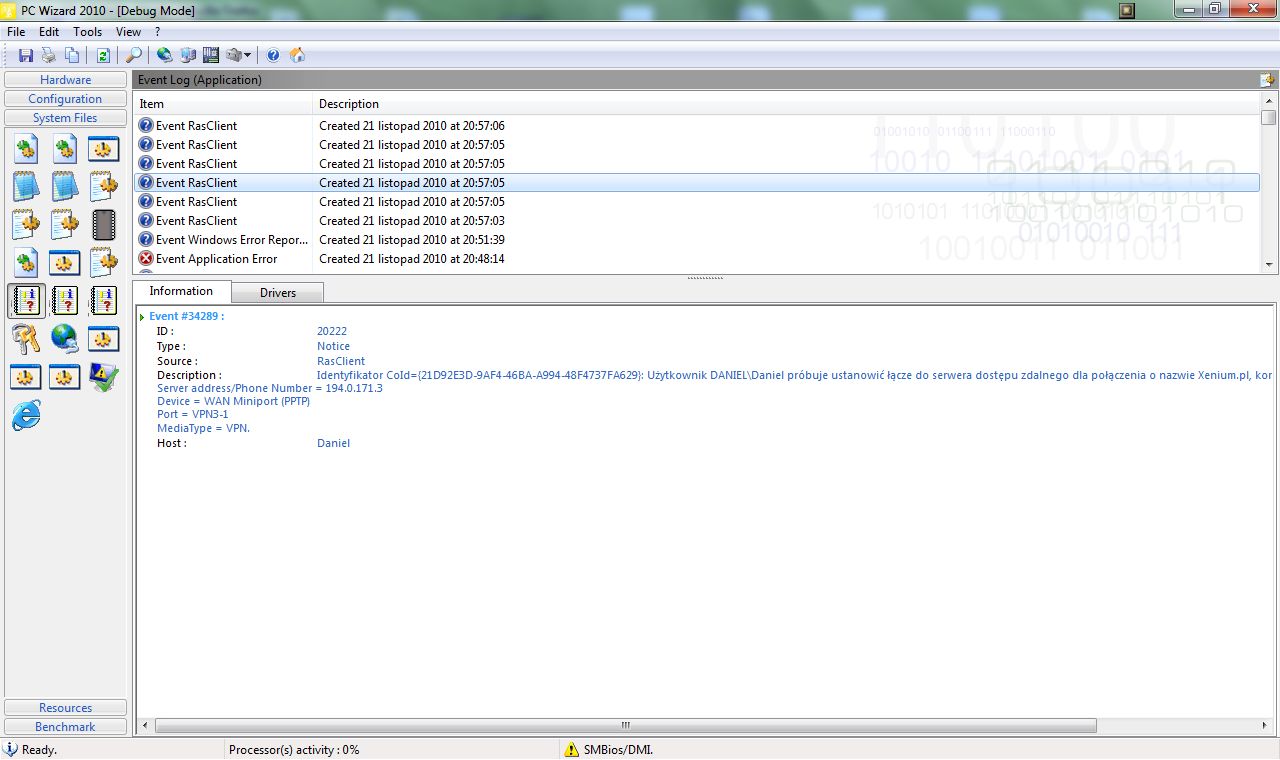
Task: Select the blue window gear icon in the top sidebar row
Action: (104, 149)
